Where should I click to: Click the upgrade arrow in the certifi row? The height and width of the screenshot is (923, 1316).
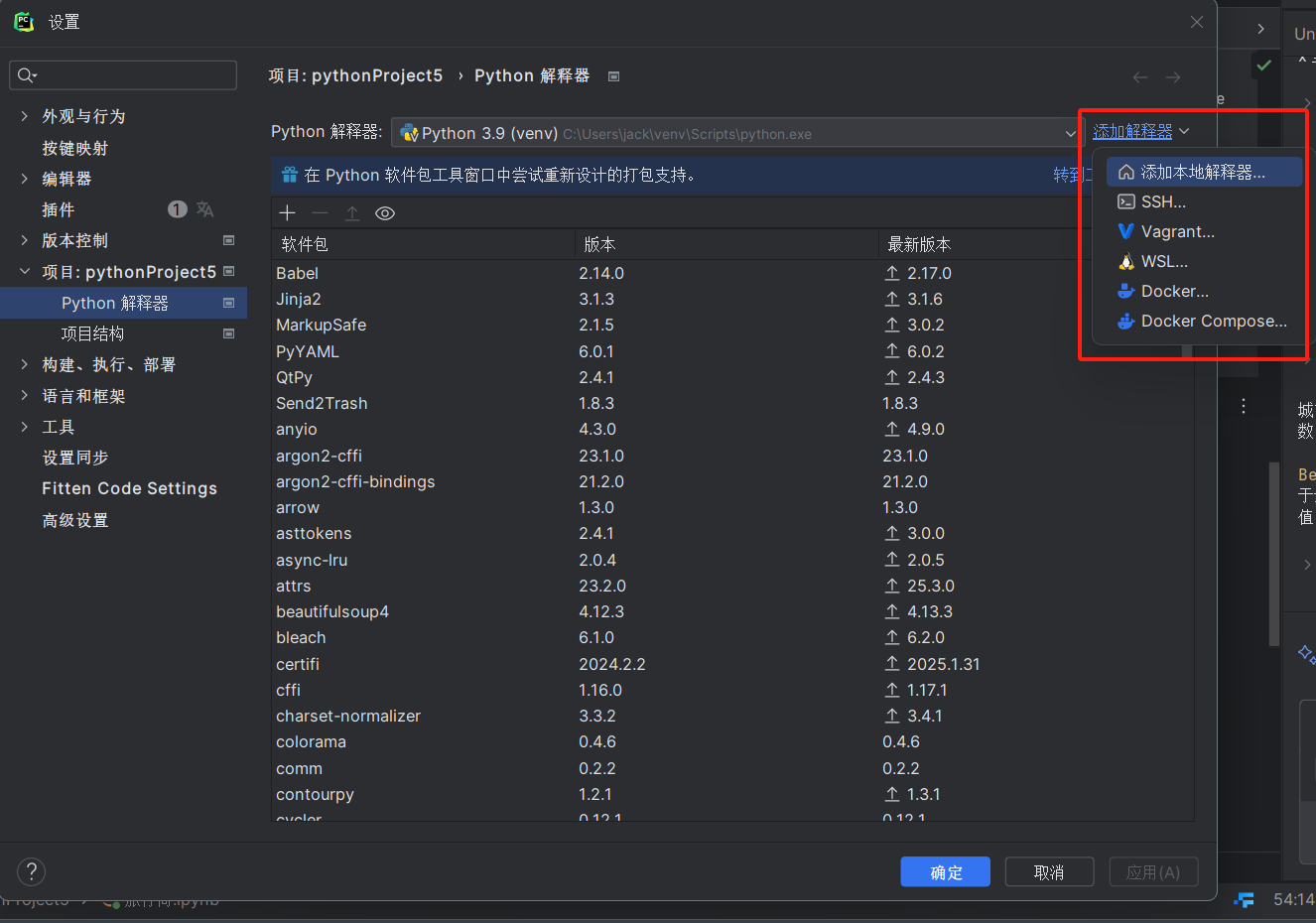tap(892, 664)
